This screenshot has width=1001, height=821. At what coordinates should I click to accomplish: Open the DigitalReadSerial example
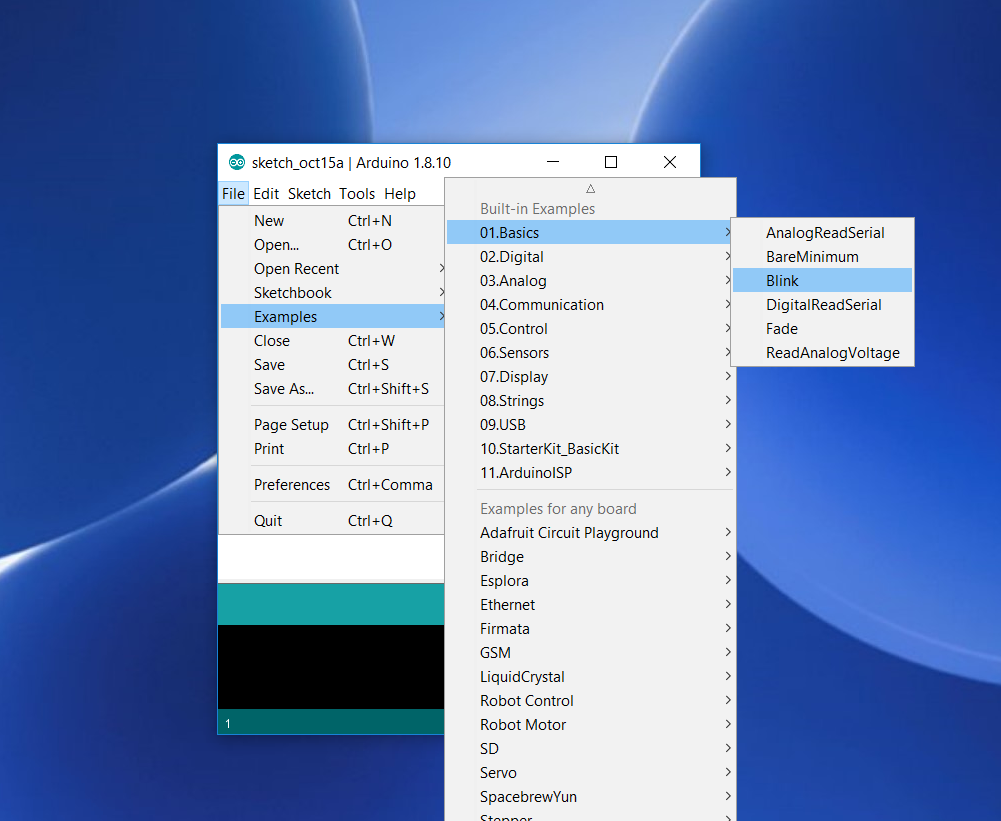tap(822, 305)
